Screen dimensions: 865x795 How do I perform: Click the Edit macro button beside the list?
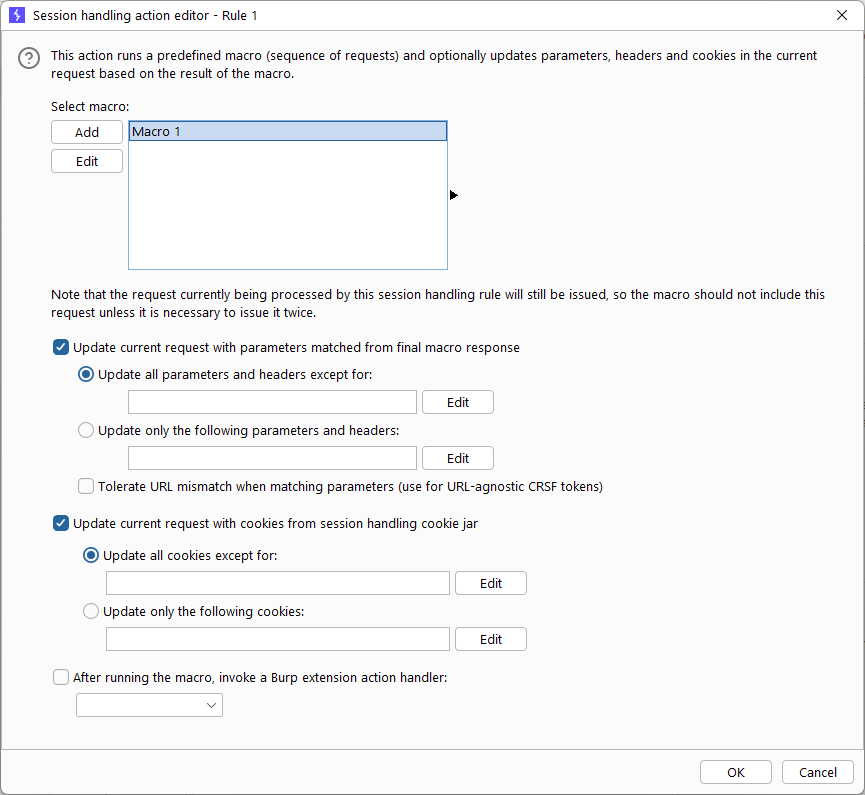[87, 161]
